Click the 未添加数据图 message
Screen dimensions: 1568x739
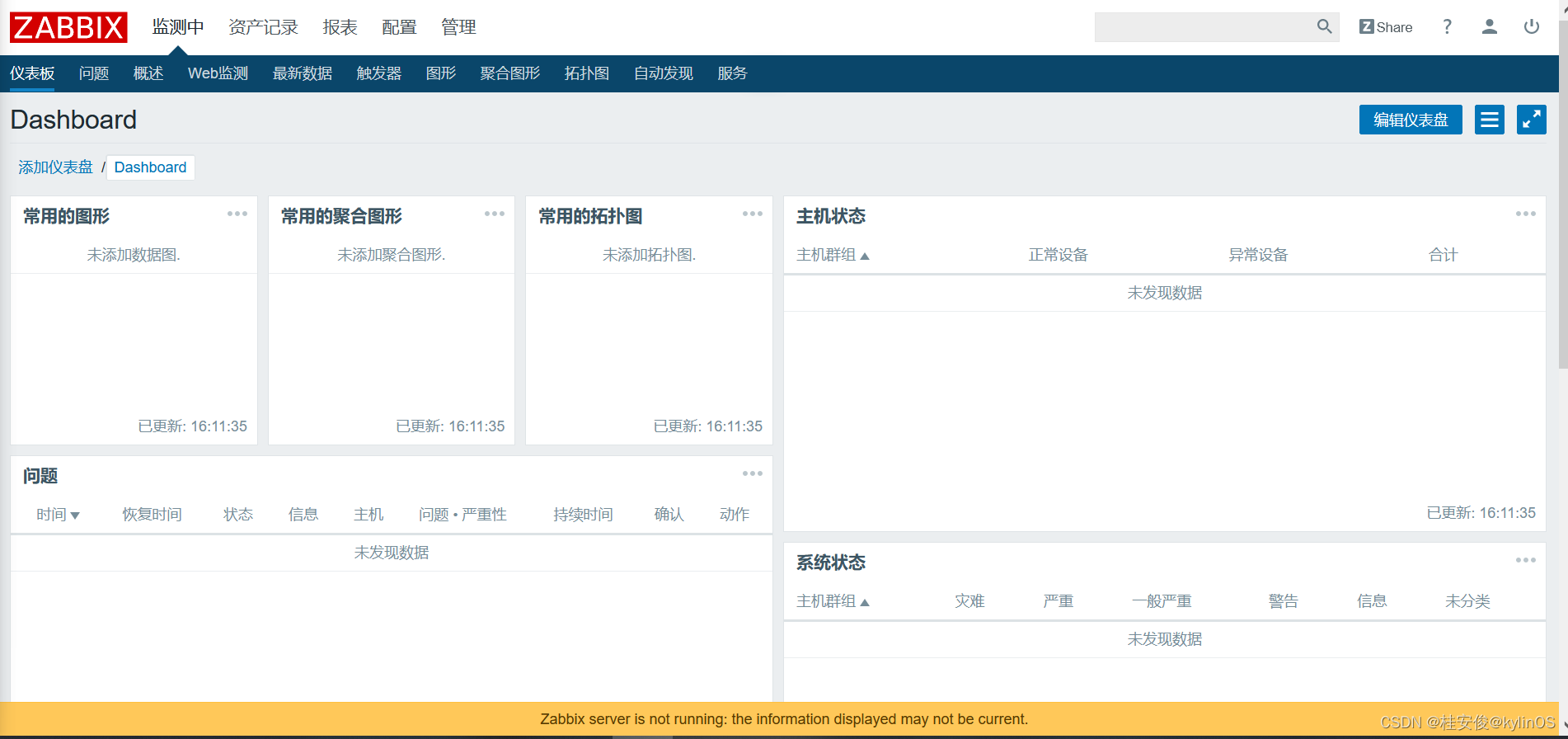click(x=134, y=255)
